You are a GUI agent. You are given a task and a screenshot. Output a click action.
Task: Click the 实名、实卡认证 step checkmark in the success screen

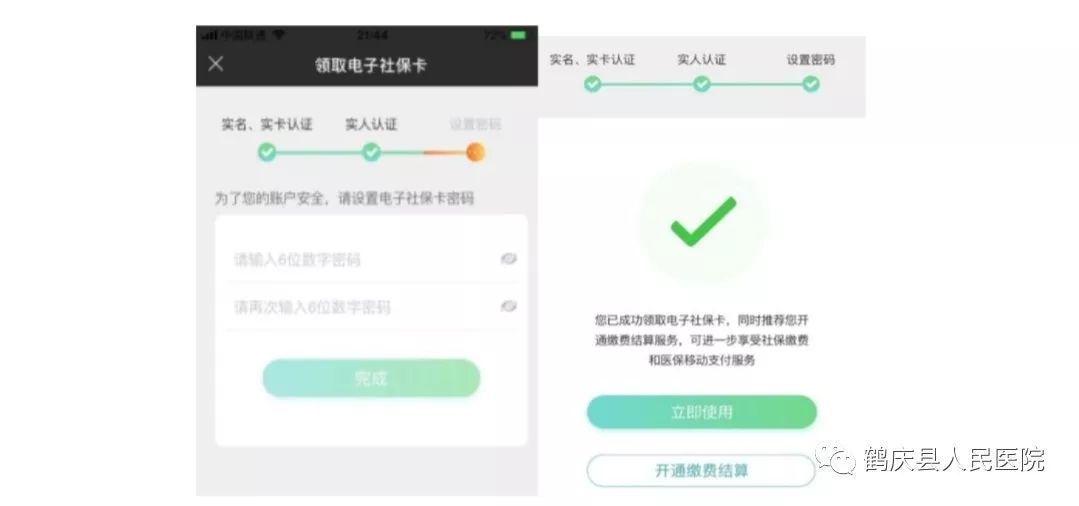[592, 84]
